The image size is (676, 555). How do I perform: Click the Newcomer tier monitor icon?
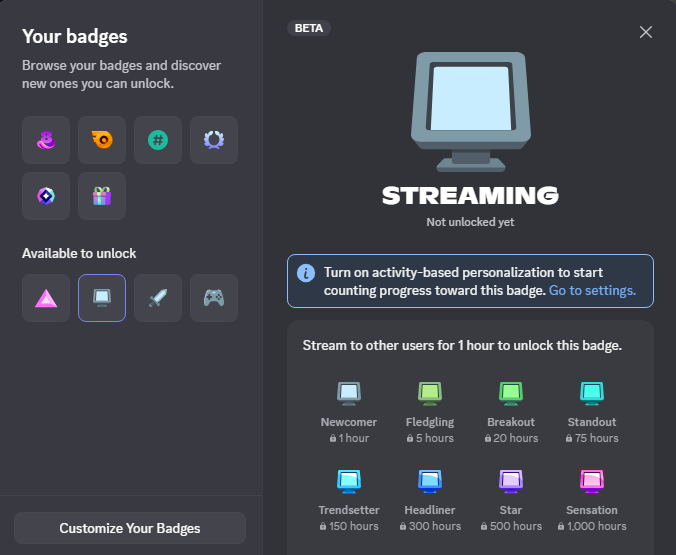pyautogui.click(x=349, y=393)
